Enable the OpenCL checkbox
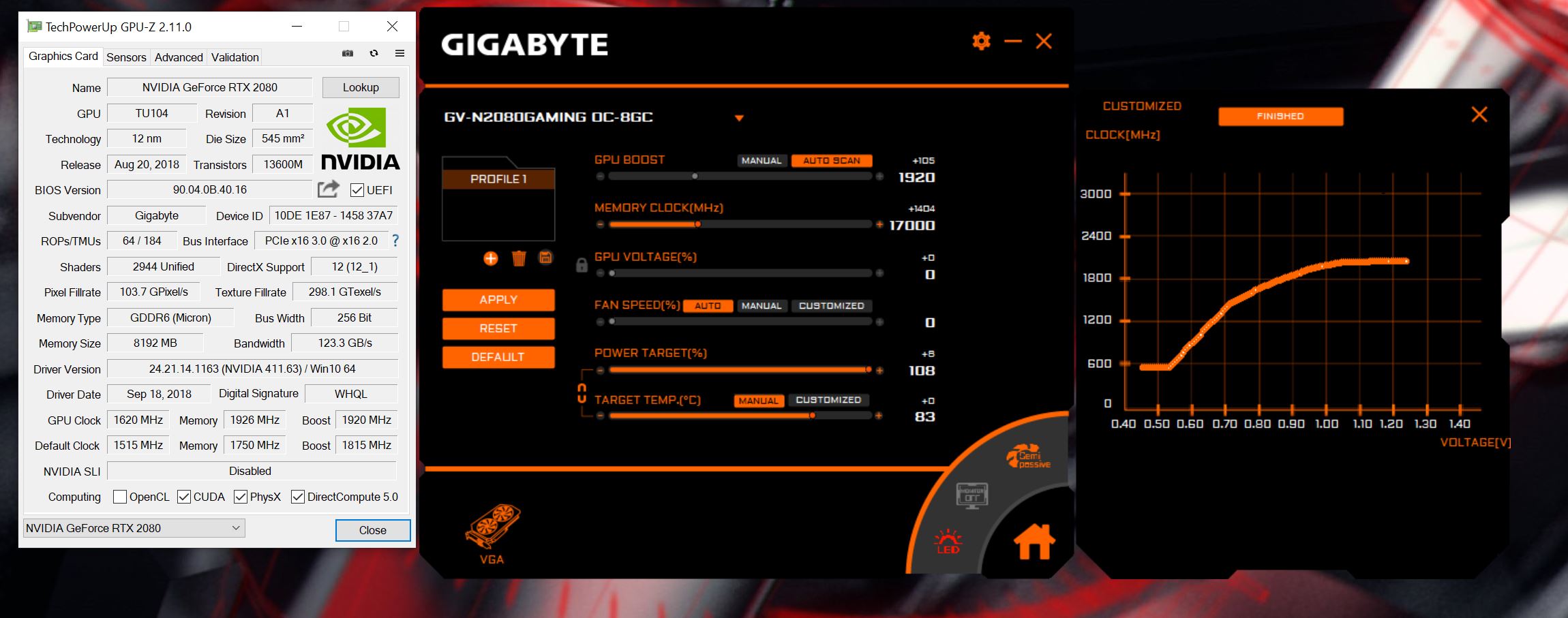The image size is (1568, 618). point(119,497)
